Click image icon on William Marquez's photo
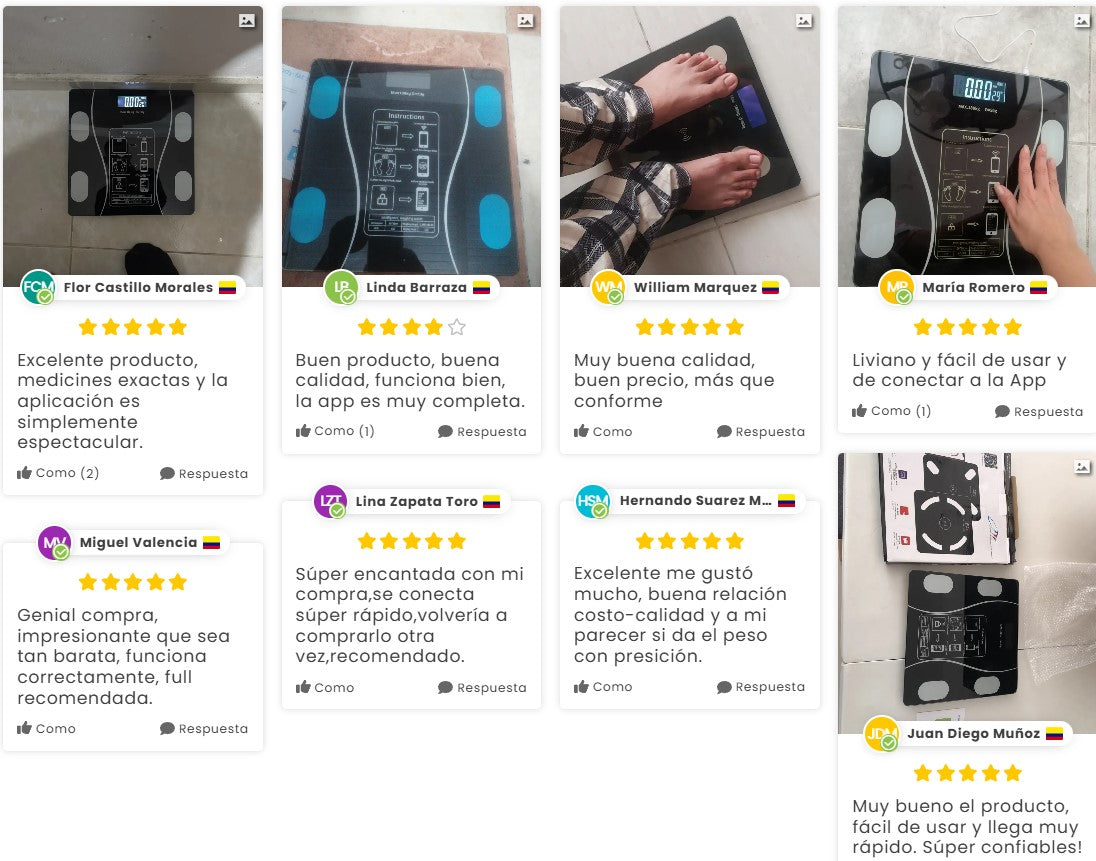The image size is (1096, 861). [x=804, y=21]
